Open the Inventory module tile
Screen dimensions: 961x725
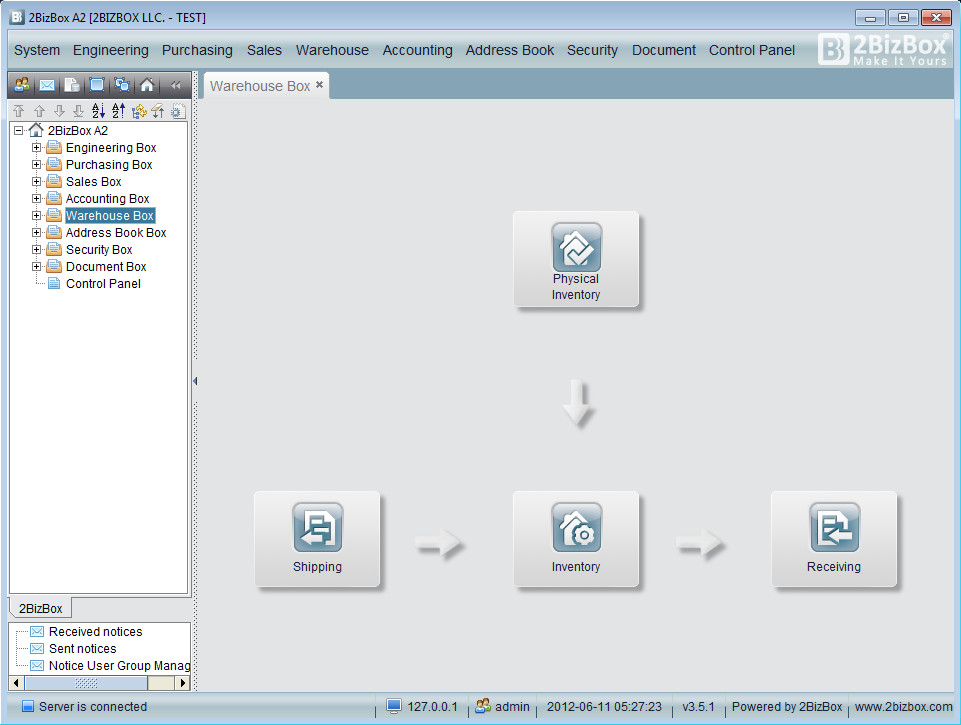click(x=575, y=539)
